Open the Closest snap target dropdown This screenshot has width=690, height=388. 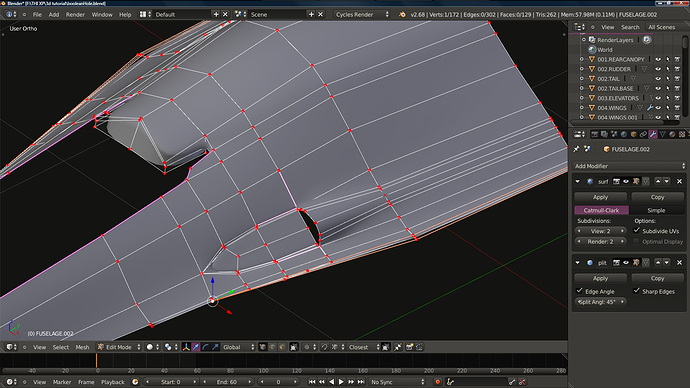(x=363, y=347)
